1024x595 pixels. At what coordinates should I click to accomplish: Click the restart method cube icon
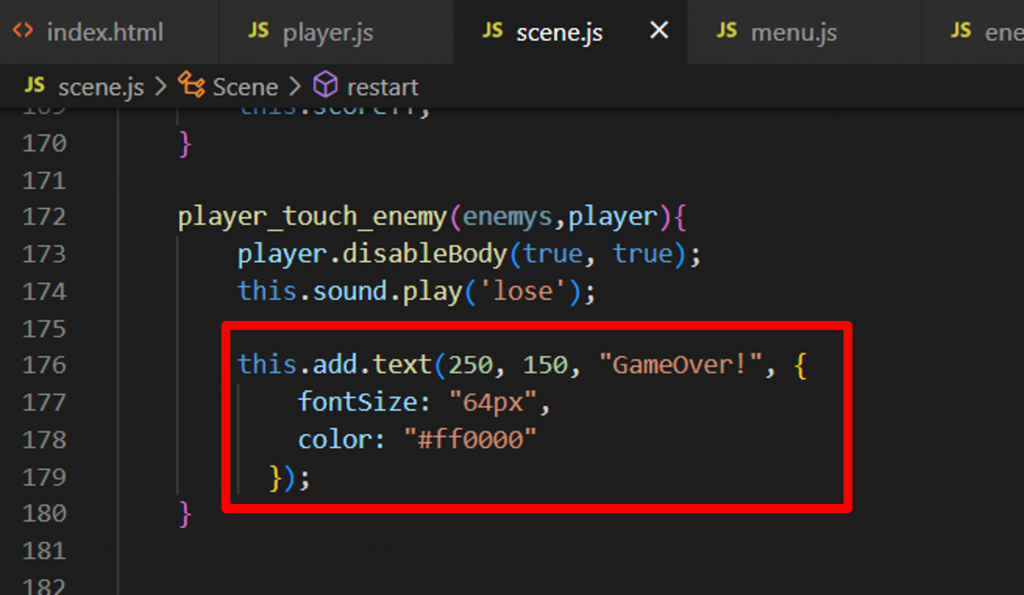pos(325,86)
